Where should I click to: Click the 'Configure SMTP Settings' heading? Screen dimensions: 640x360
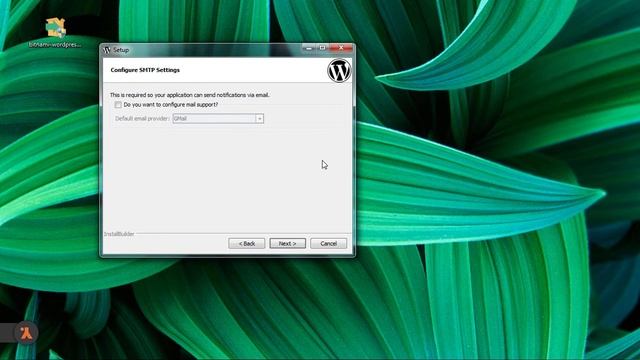145,70
